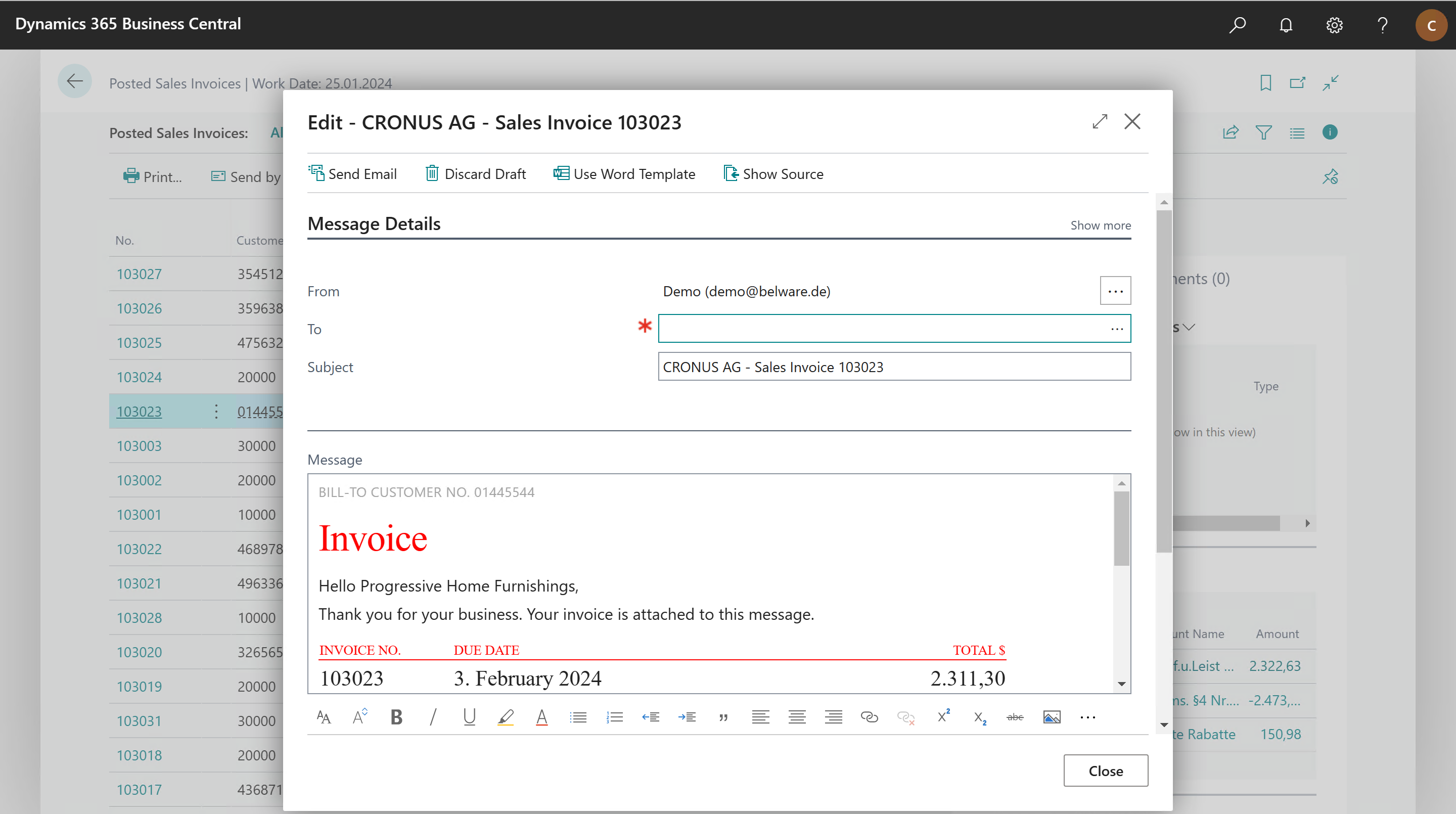Apply superscript formatting
1456x814 pixels.
943,717
